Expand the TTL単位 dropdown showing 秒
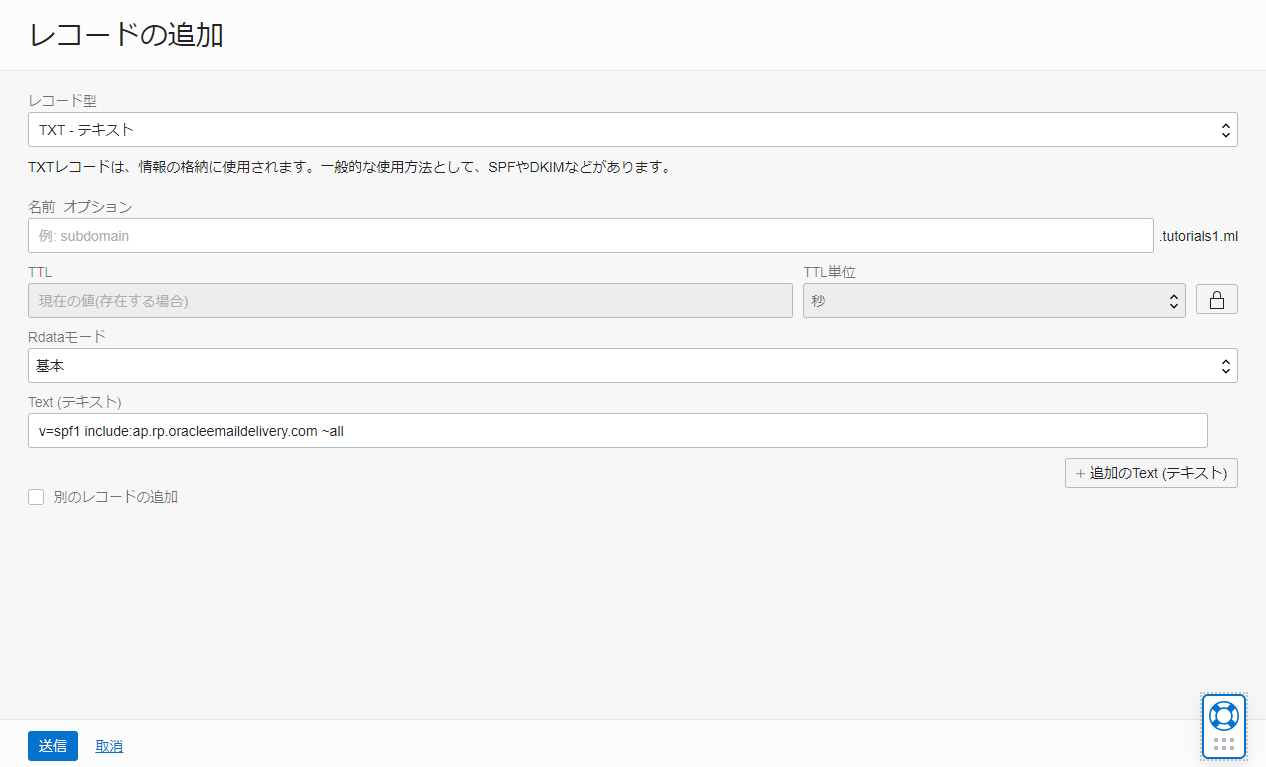1266x767 pixels. pos(993,300)
